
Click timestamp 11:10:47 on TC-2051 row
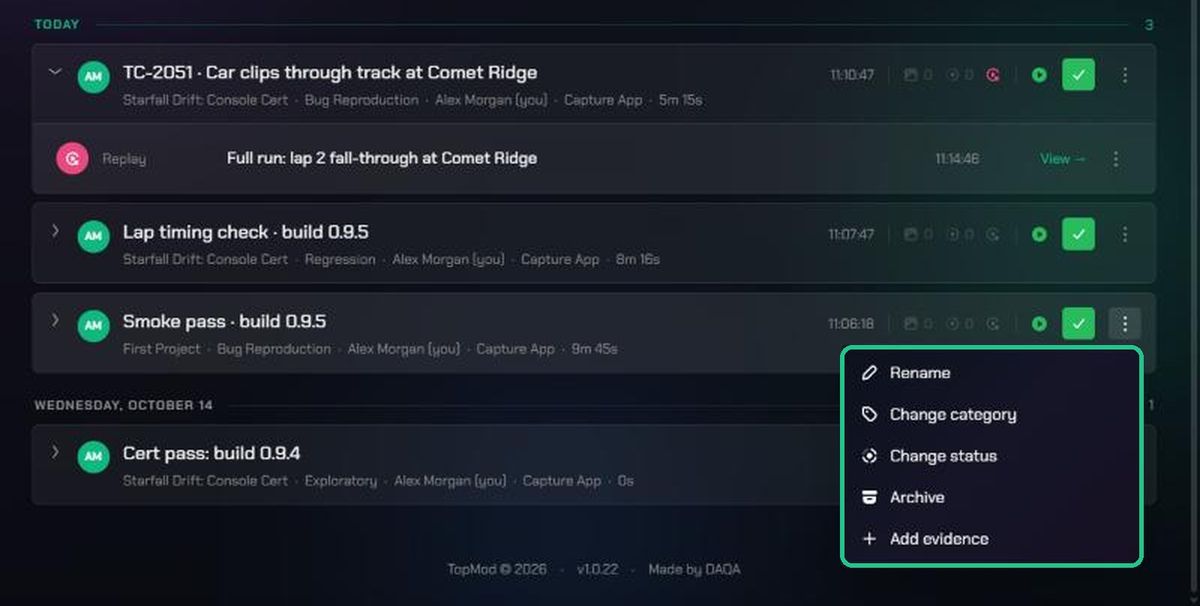(x=852, y=75)
